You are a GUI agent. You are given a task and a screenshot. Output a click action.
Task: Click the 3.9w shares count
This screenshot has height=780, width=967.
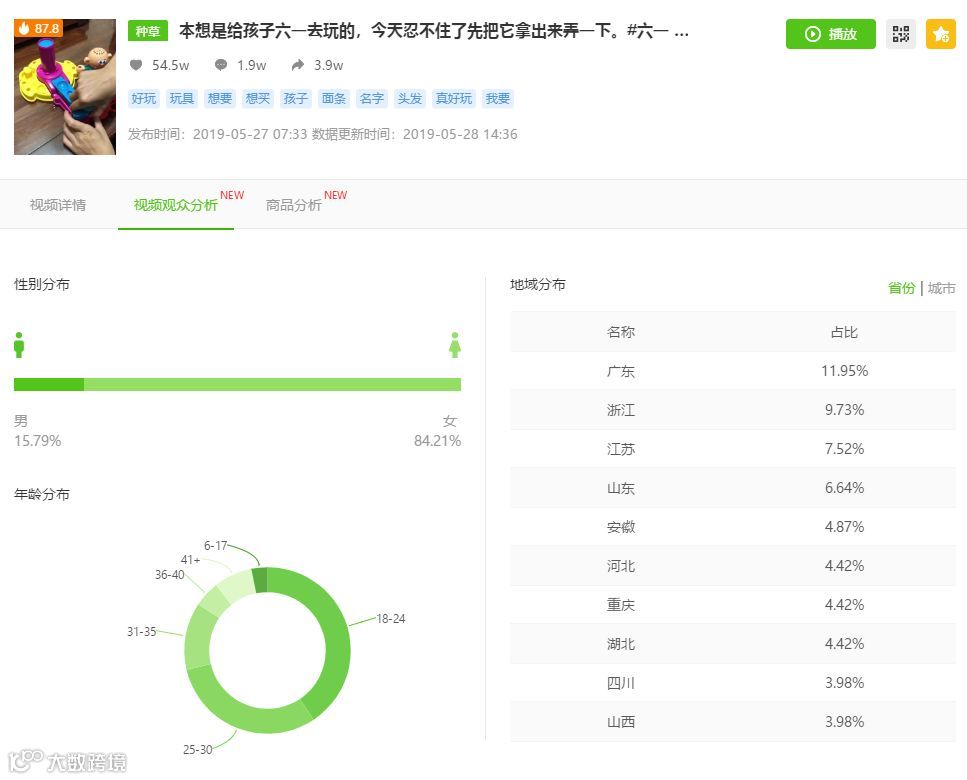click(x=329, y=65)
